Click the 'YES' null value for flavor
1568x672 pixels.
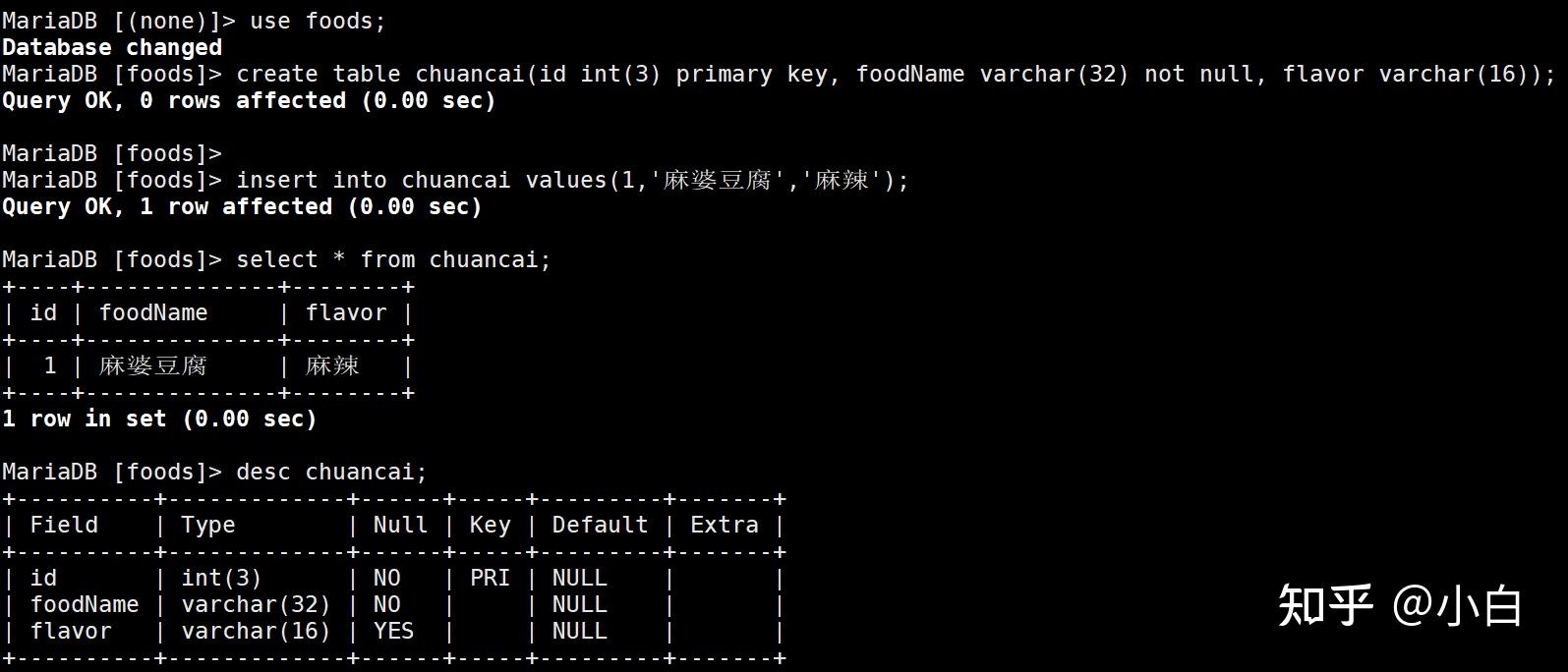(x=393, y=631)
